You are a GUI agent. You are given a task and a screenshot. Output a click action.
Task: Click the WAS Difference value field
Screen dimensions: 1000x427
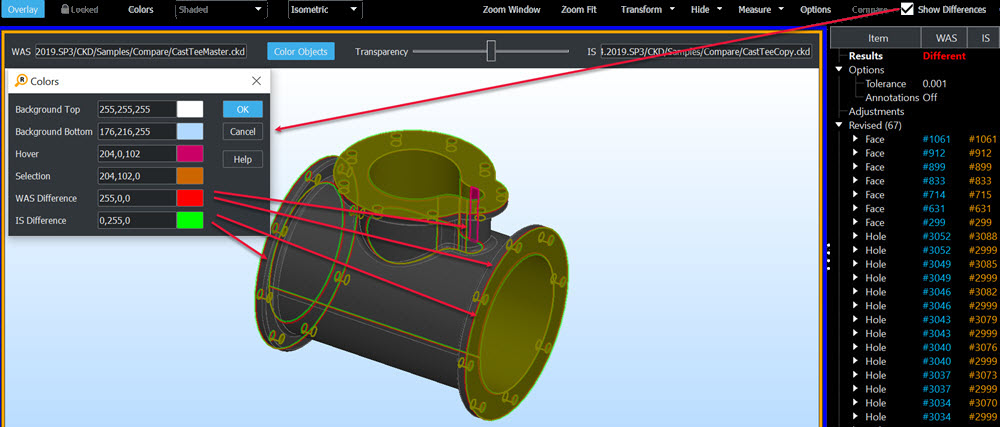click(x=137, y=198)
